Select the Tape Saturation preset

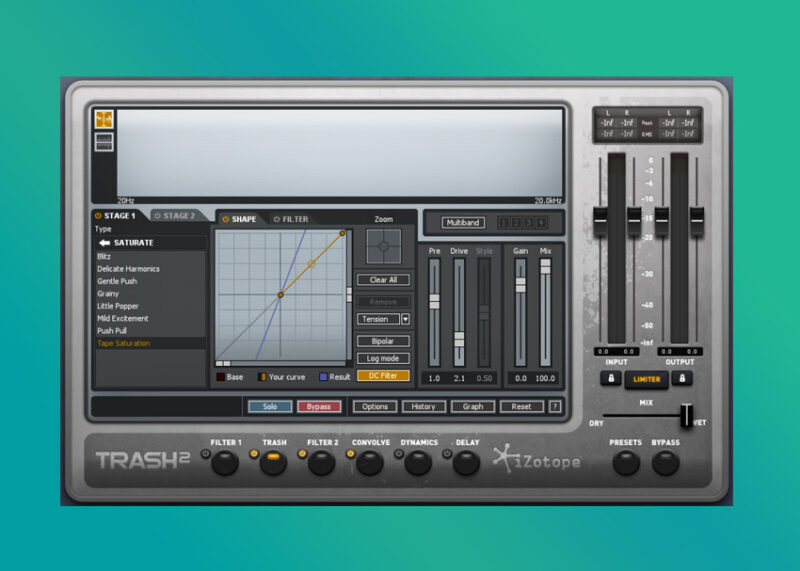click(151, 343)
